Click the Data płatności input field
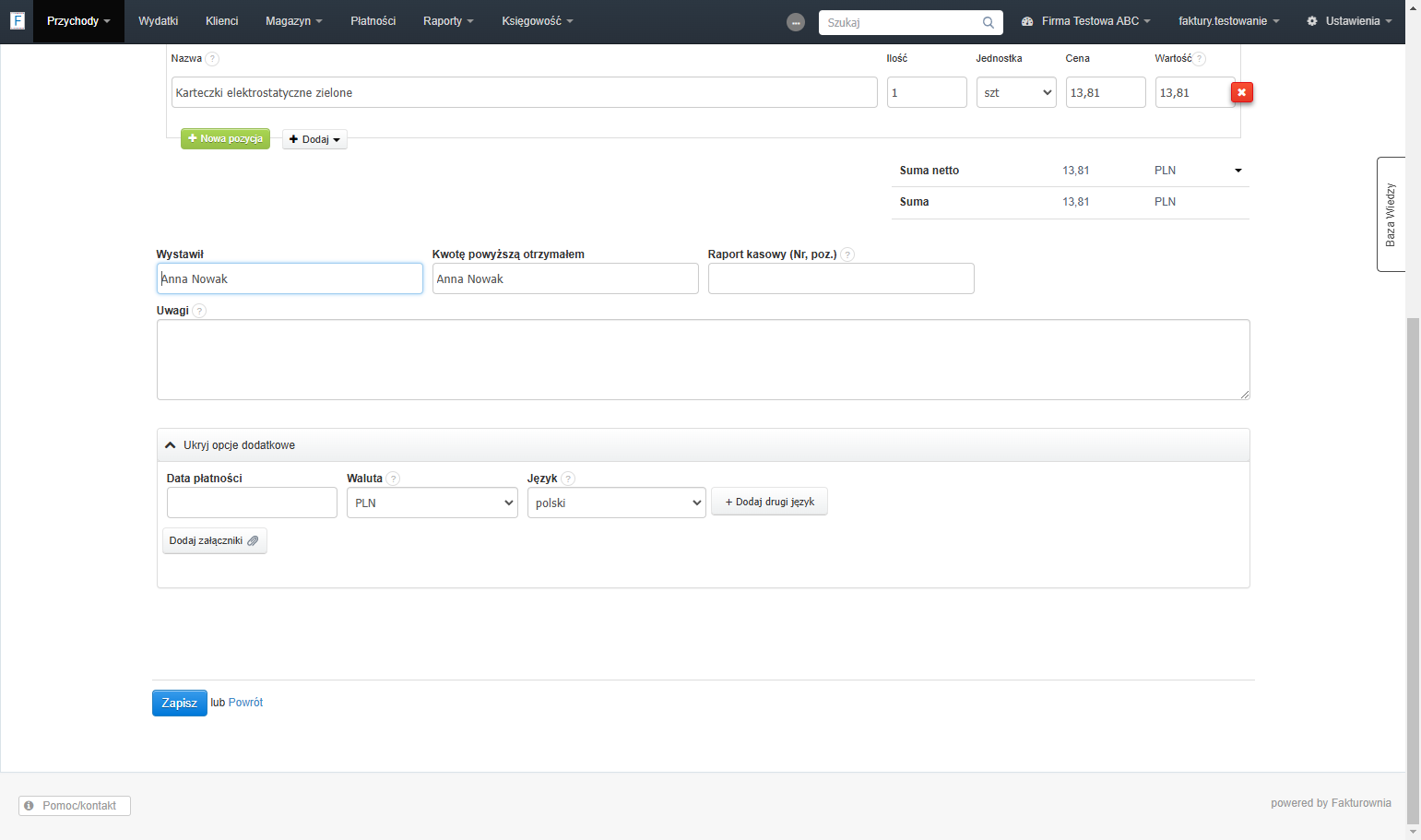This screenshot has width=1421, height=840. [252, 503]
